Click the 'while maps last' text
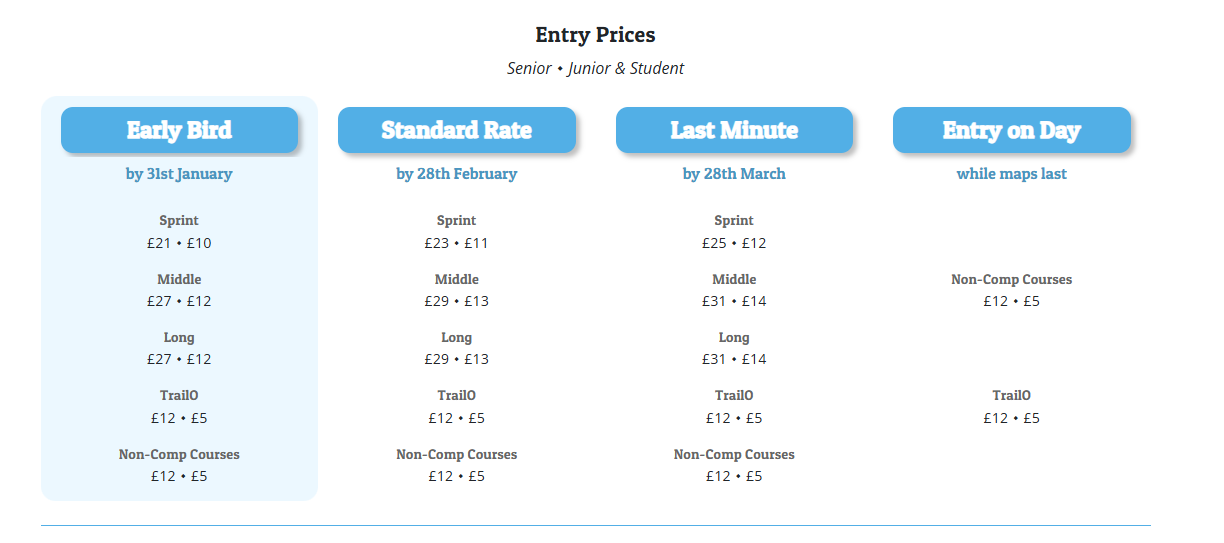This screenshot has width=1224, height=543. [x=1011, y=174]
